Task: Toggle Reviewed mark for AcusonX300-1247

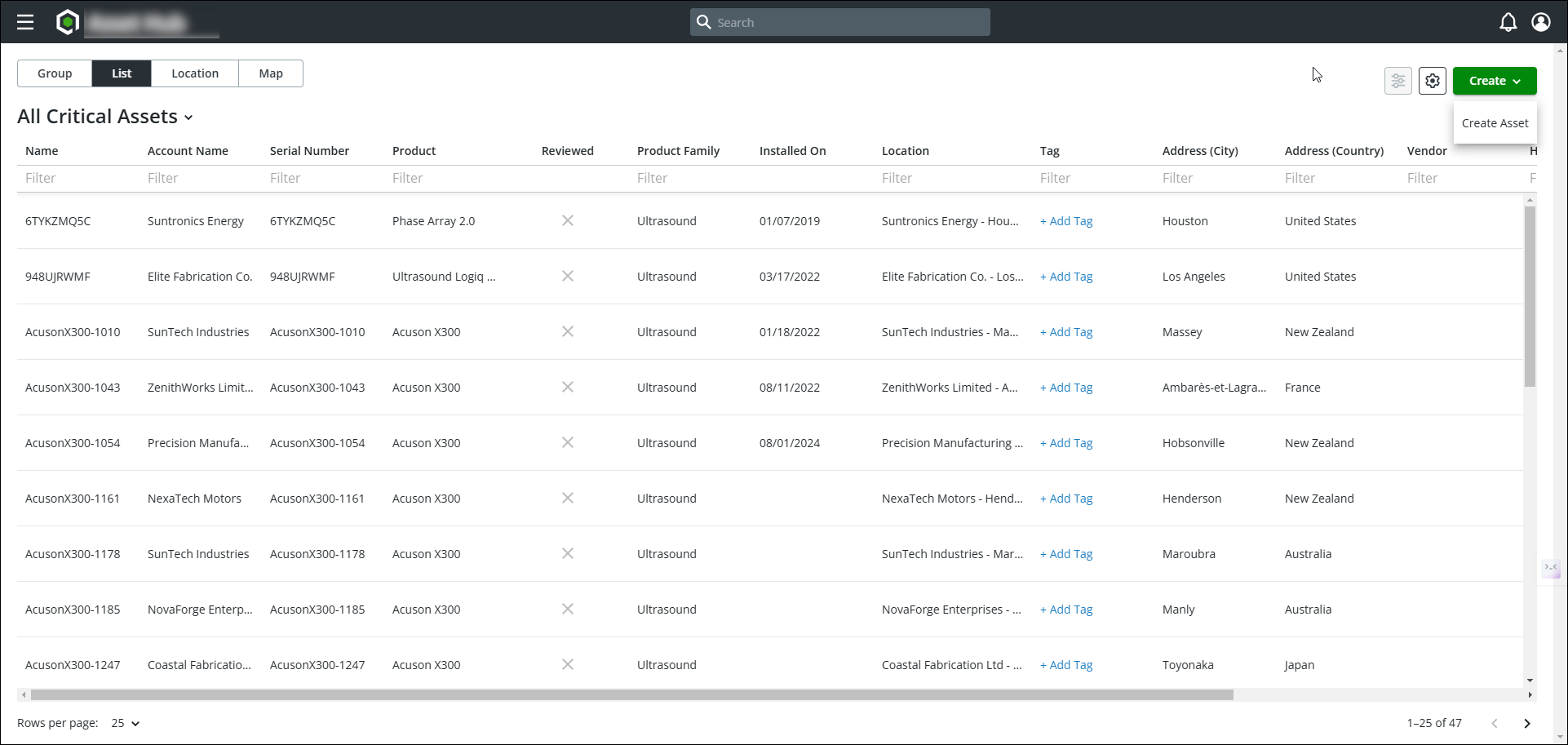Action: (x=568, y=665)
